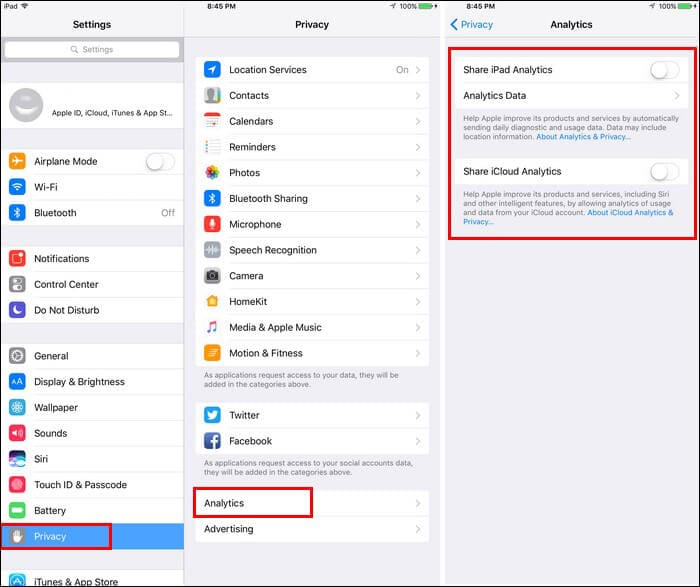Open the About iCloud Analytics & Privacy link
Image resolution: width=700 pixels, height=587 pixels.
pos(568,217)
